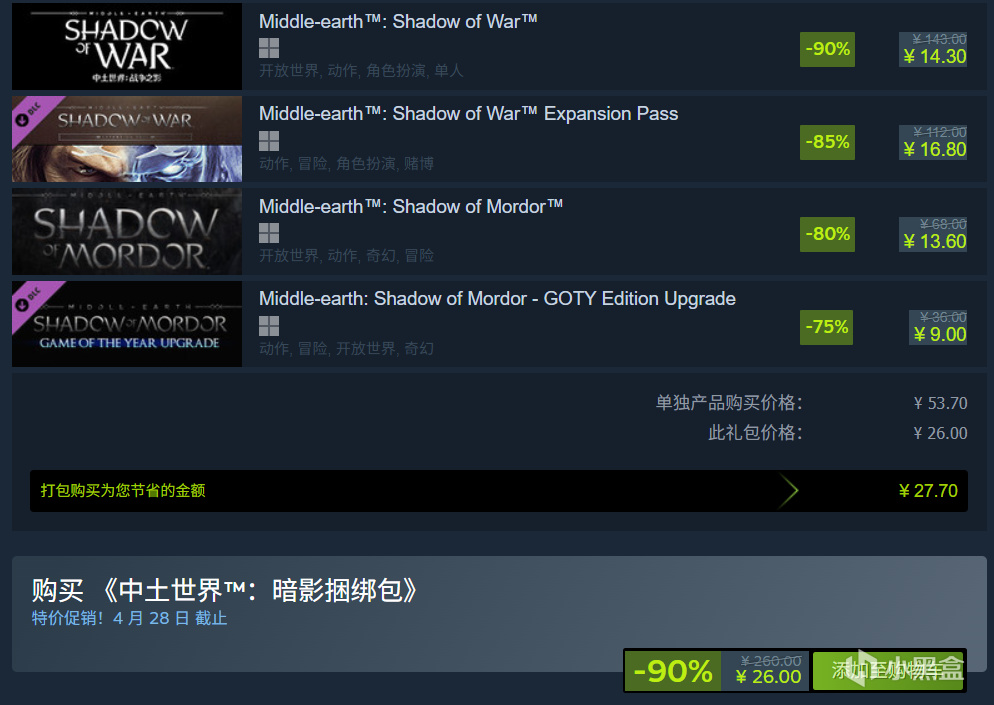Click Windows icon under Shadow of Mordor title
The height and width of the screenshot is (705, 994).
click(269, 233)
